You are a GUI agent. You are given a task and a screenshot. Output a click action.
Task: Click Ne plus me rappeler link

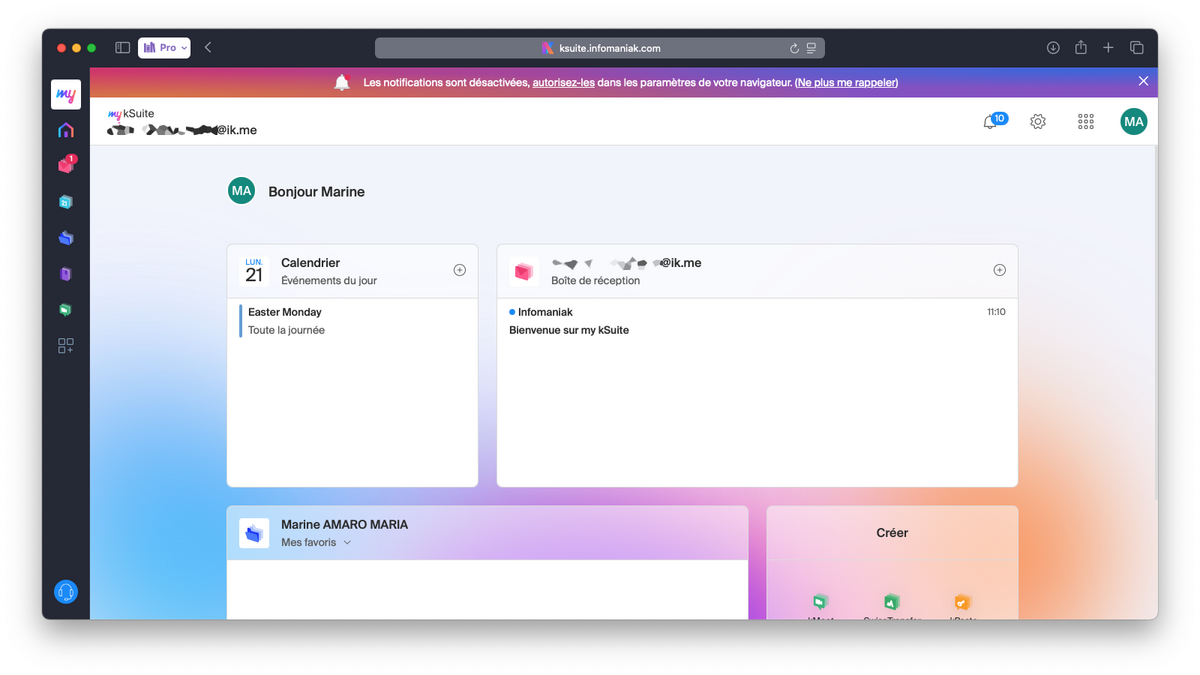pyautogui.click(x=846, y=83)
